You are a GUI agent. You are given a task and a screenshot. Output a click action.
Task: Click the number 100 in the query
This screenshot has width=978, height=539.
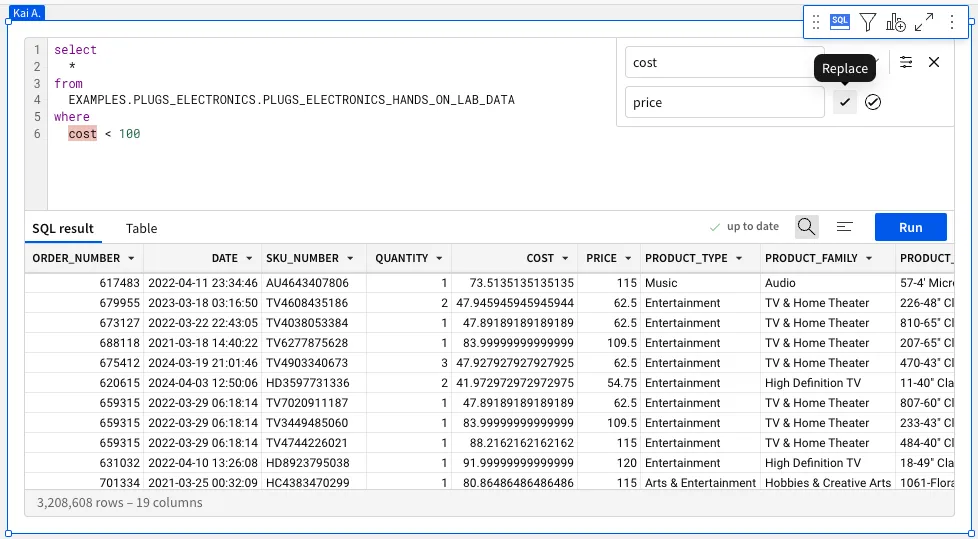coord(130,134)
